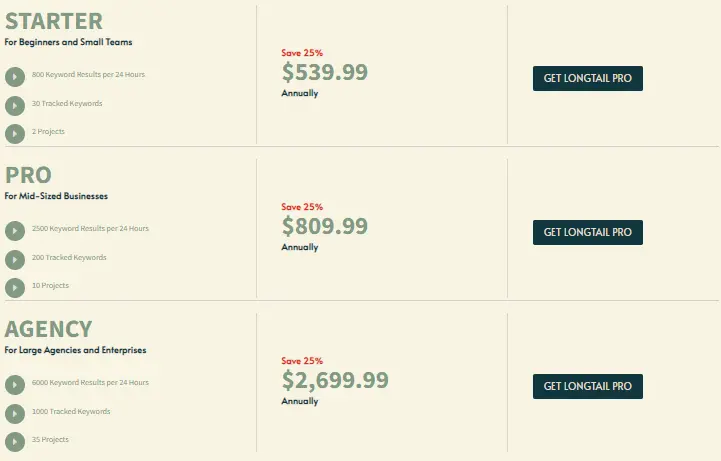Click the $2,699.99 annual price

(335, 381)
